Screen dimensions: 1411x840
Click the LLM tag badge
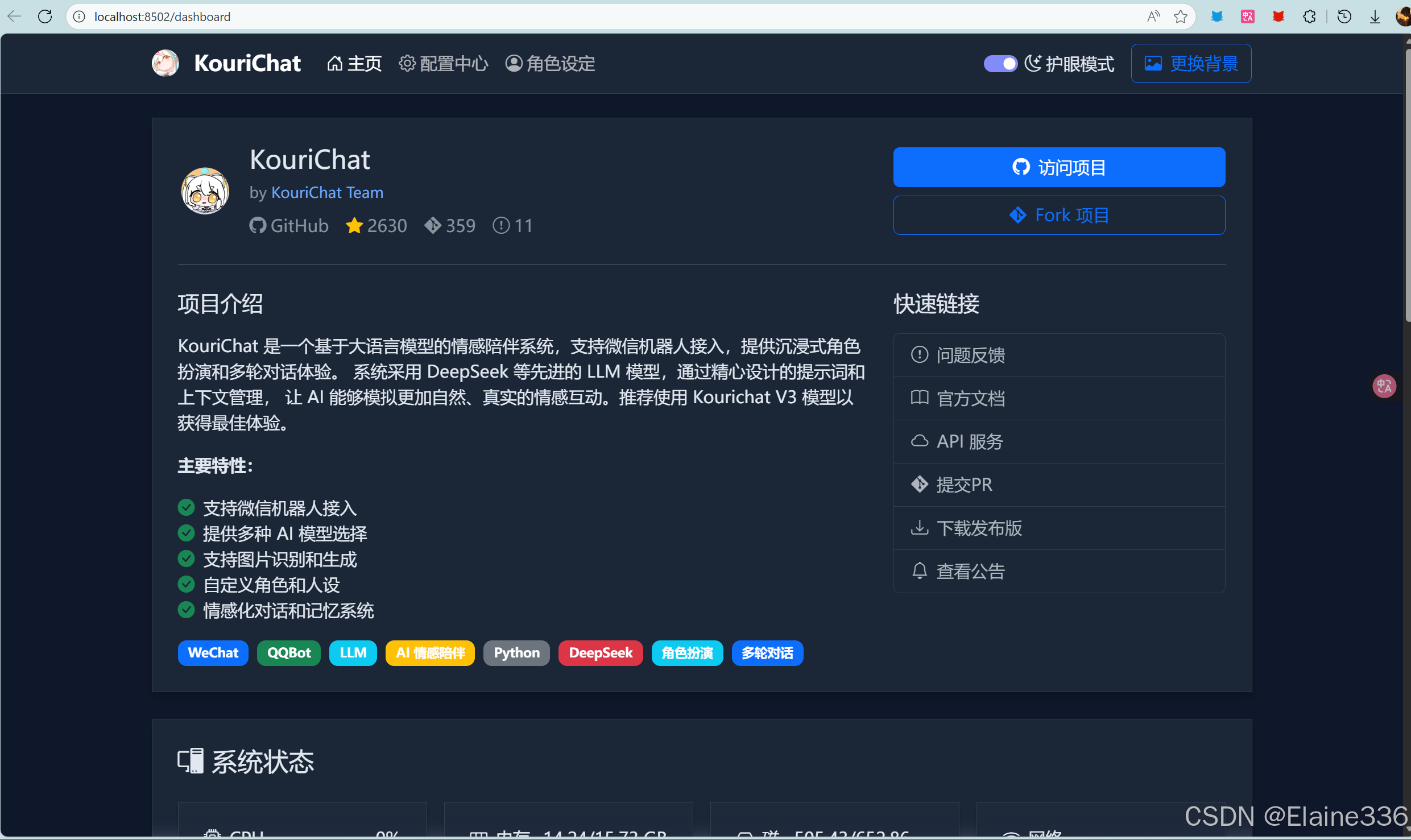353,653
